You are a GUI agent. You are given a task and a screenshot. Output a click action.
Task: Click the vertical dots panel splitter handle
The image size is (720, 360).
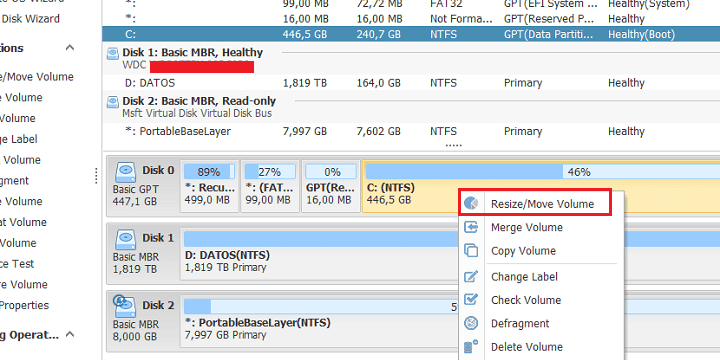(x=96, y=175)
